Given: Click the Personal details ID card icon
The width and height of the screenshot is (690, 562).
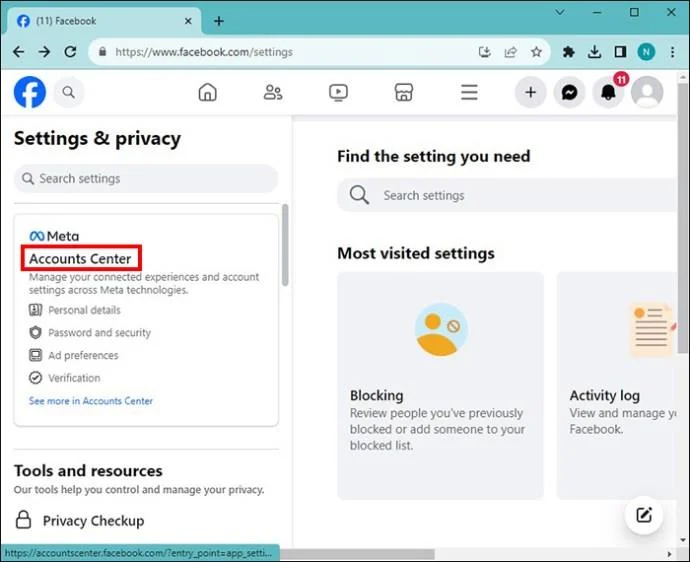Looking at the screenshot, I should [x=36, y=310].
